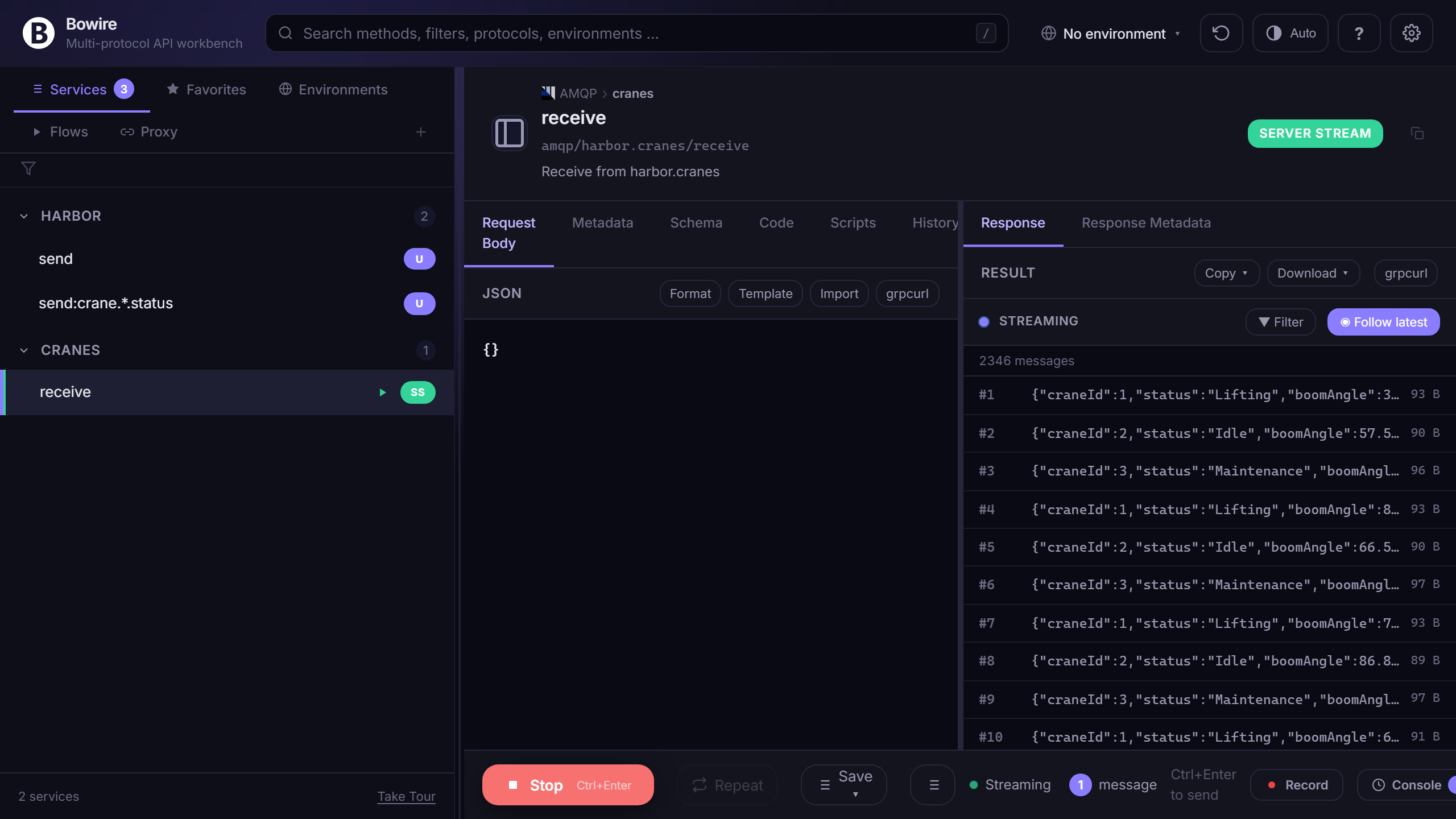Click the search magnifier icon
The width and height of the screenshot is (1456, 819).
pos(286,34)
